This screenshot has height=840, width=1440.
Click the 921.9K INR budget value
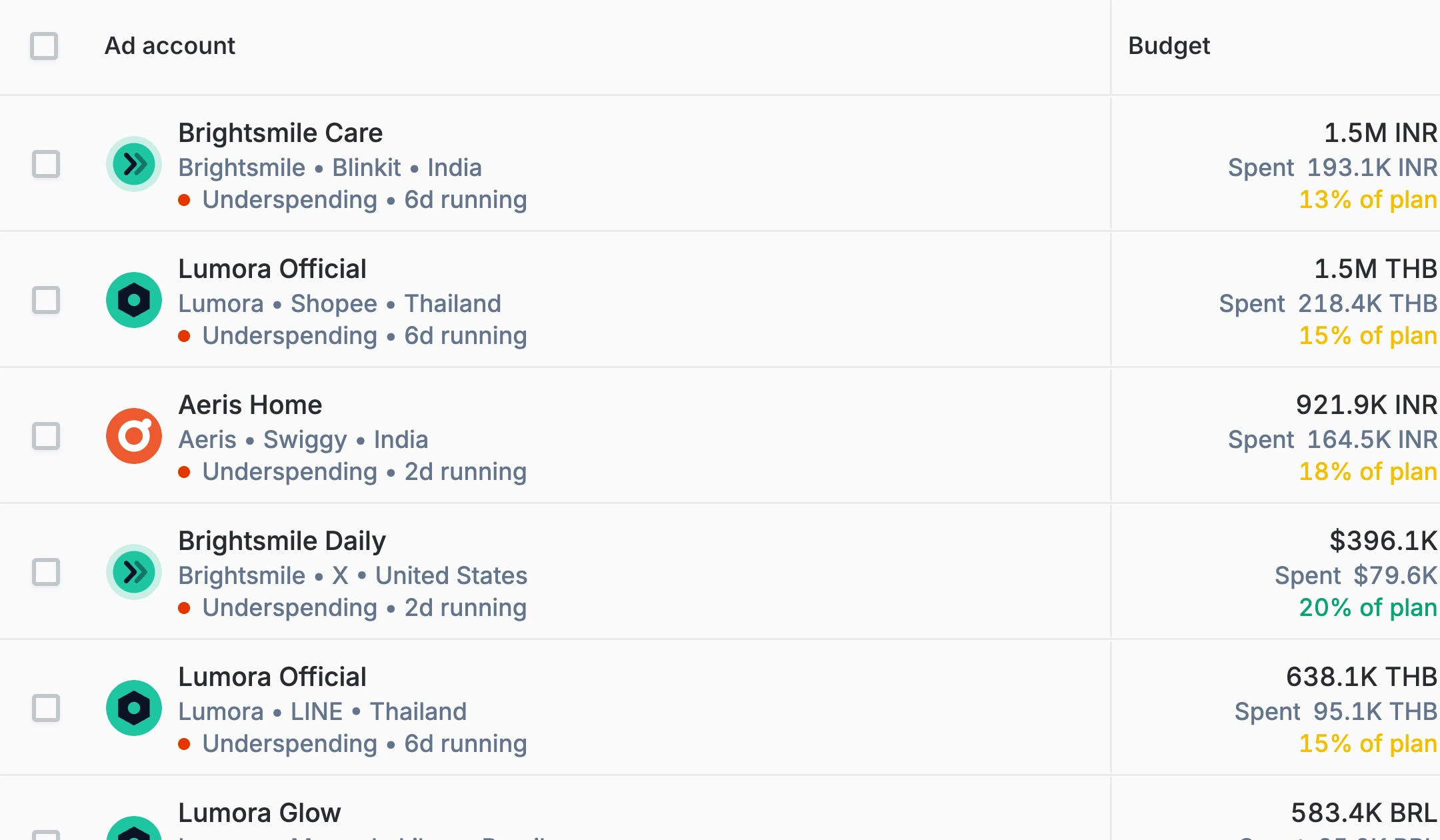pos(1366,405)
